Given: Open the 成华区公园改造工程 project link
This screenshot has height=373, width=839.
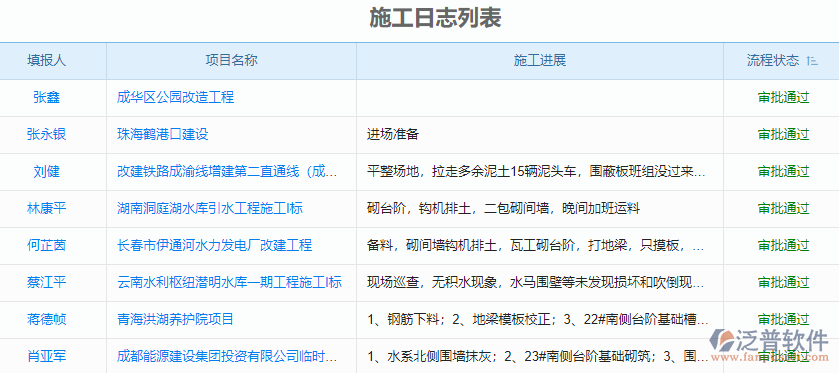Looking at the screenshot, I should point(176,97).
